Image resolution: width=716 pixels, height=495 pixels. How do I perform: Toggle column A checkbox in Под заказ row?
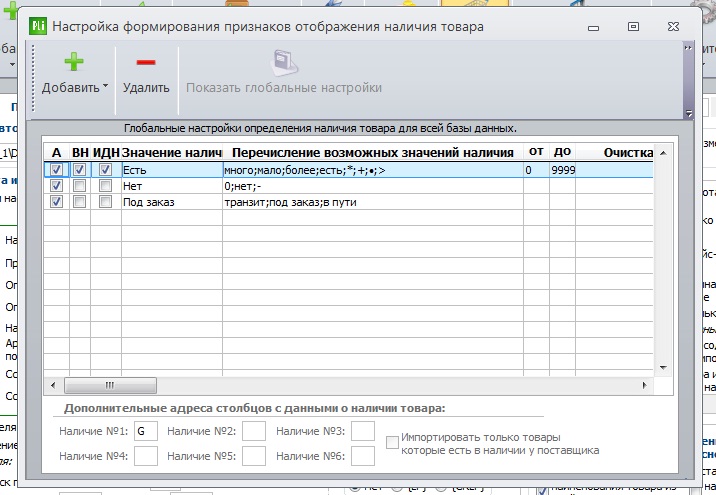[56, 202]
